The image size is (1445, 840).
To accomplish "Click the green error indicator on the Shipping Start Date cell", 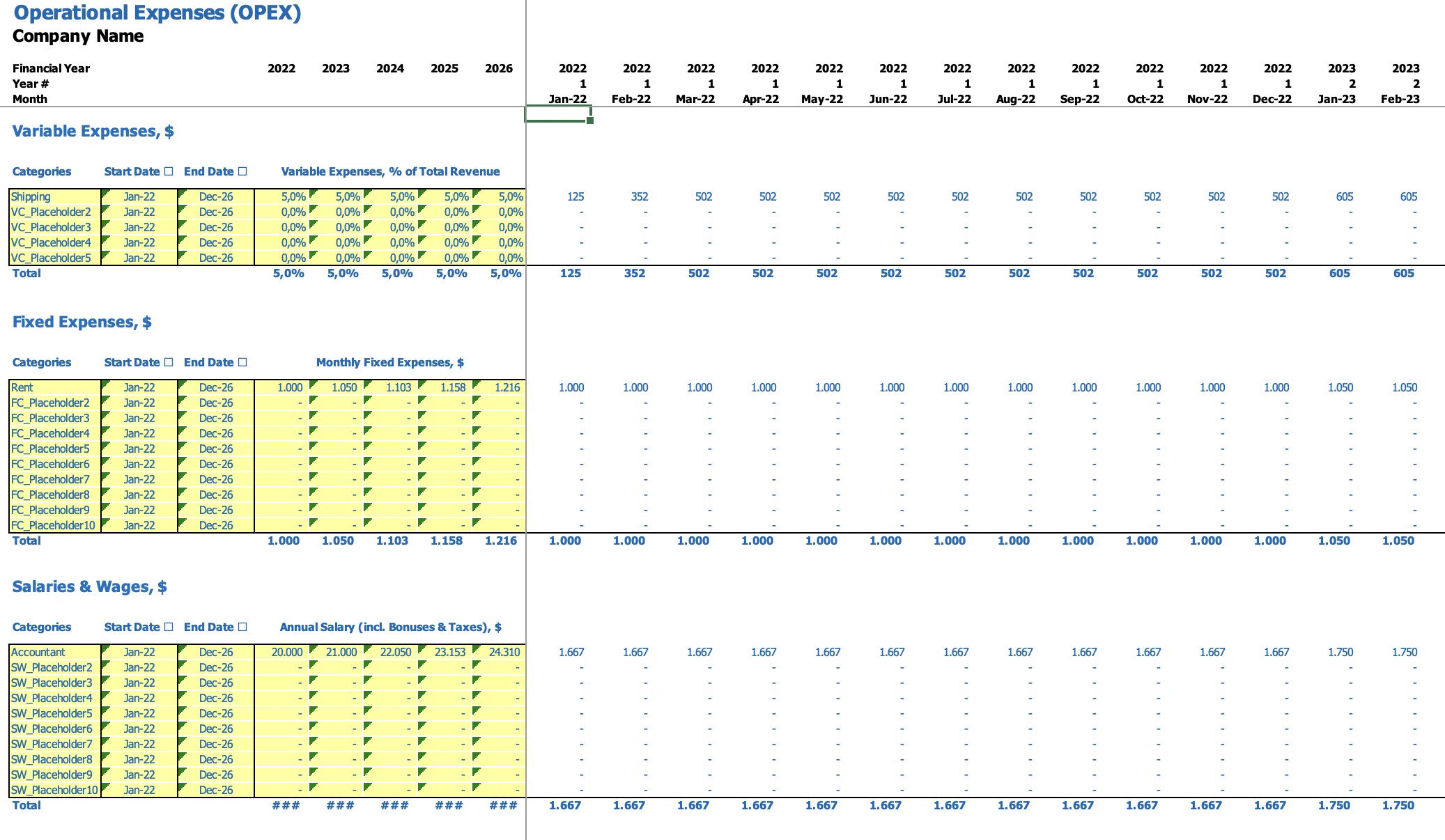I will (105, 192).
